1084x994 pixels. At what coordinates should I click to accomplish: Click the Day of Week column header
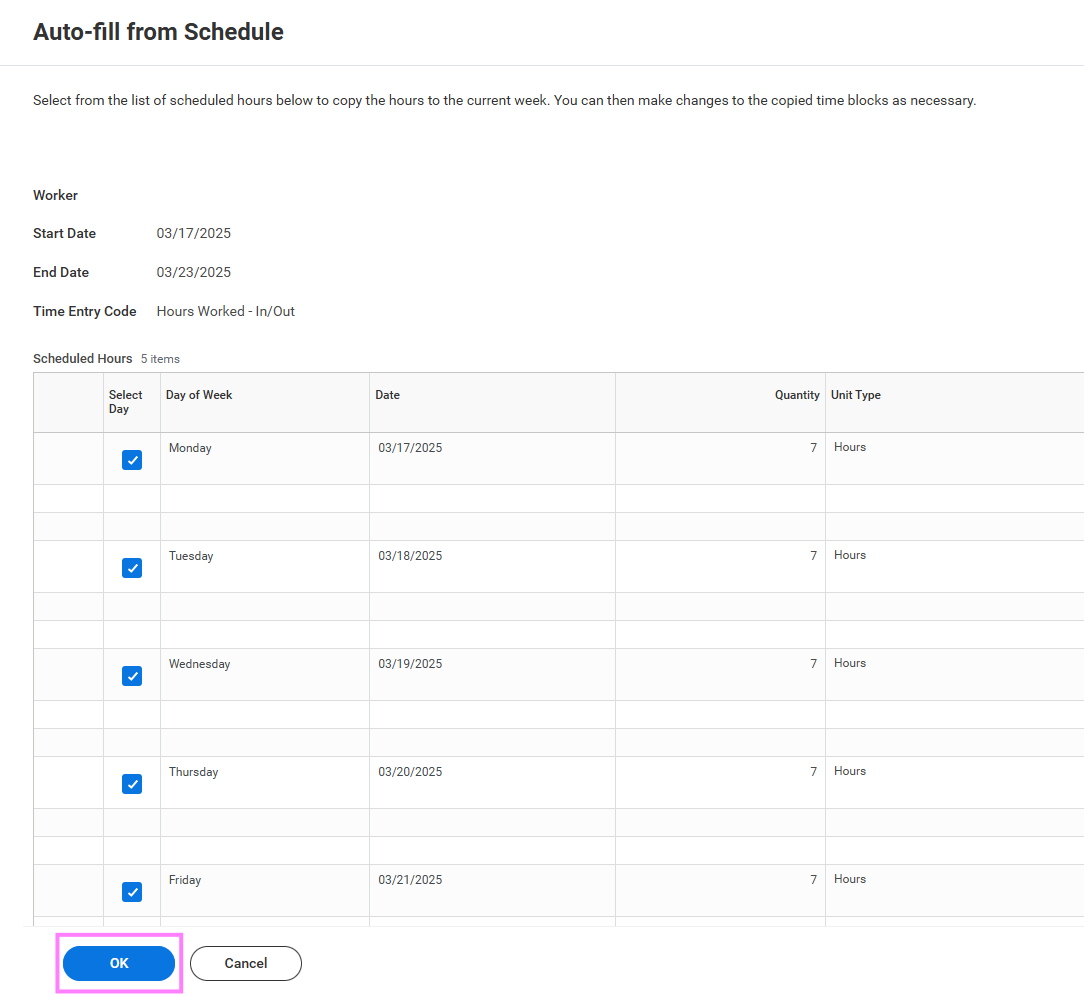(198, 395)
